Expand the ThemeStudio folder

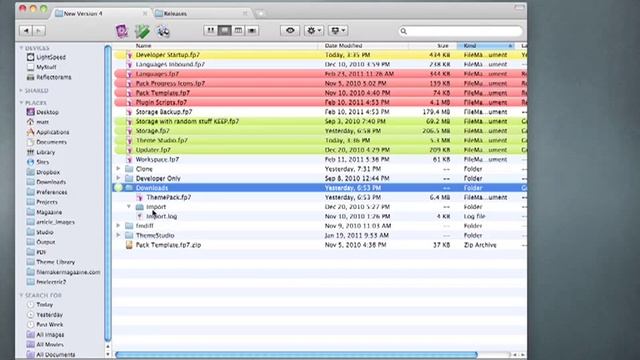pyautogui.click(x=118, y=235)
